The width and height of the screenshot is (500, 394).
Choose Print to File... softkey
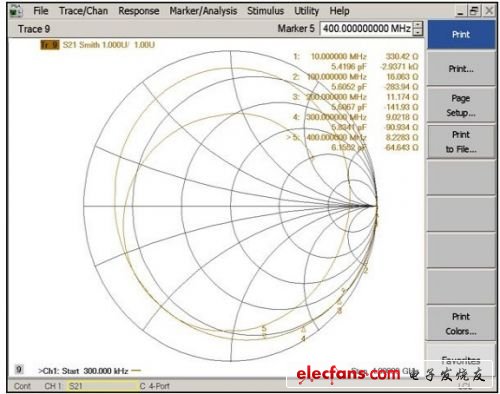click(461, 142)
